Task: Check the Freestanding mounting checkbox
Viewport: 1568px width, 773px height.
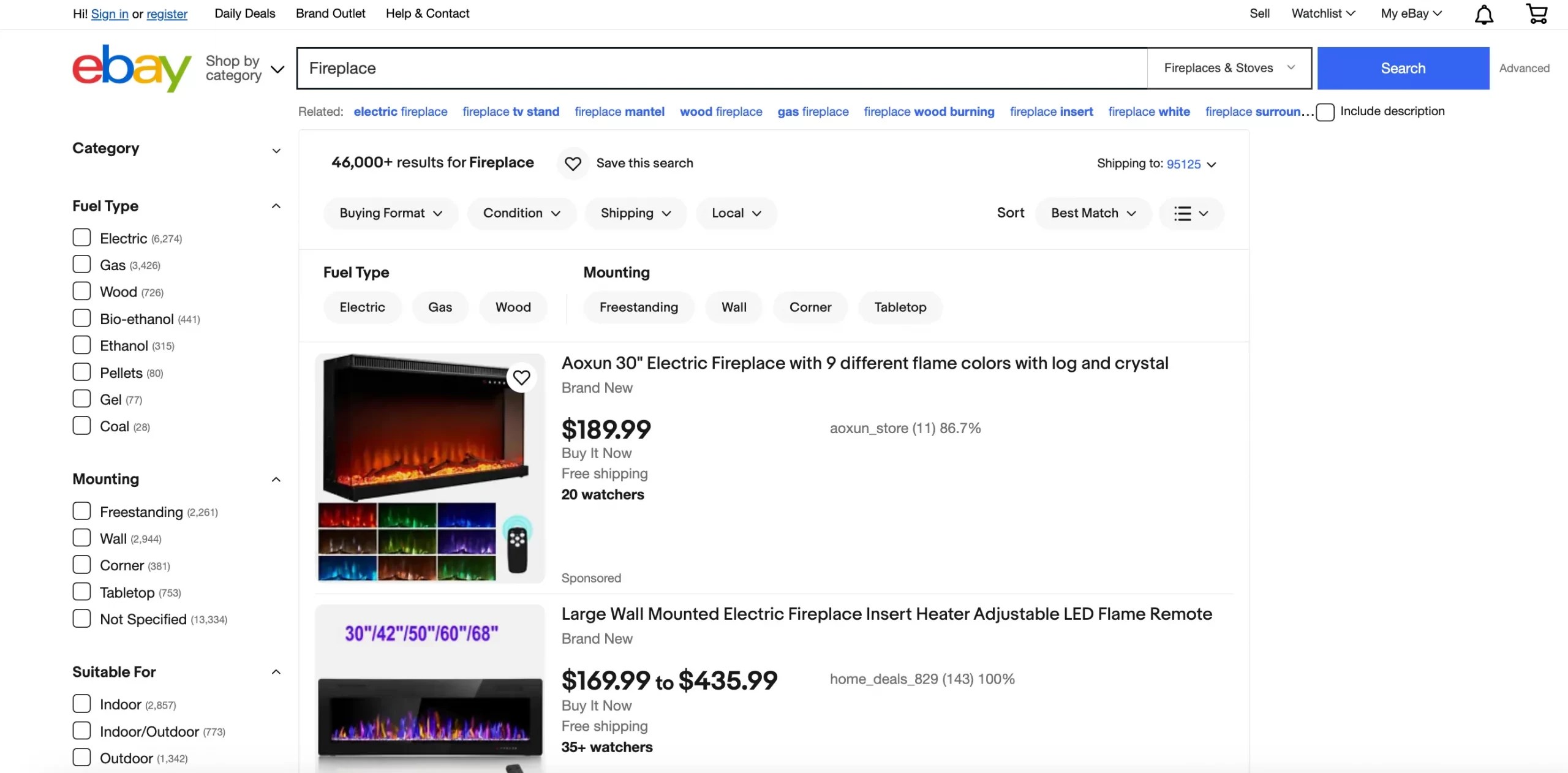Action: pyautogui.click(x=81, y=511)
